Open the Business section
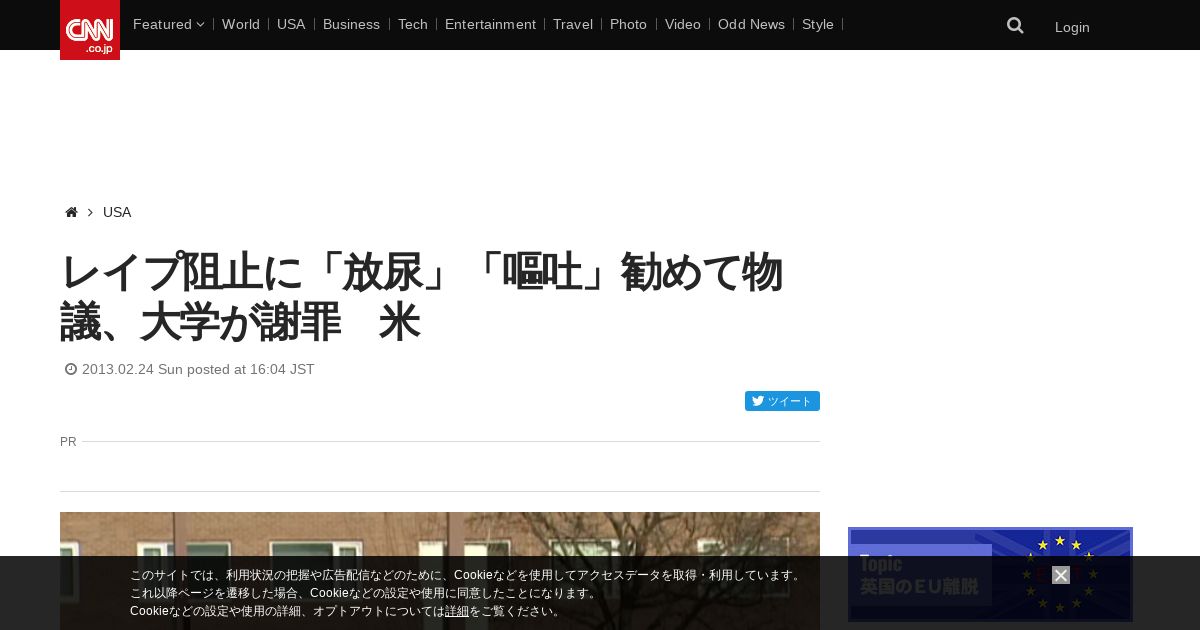1200x630 pixels. pos(351,24)
